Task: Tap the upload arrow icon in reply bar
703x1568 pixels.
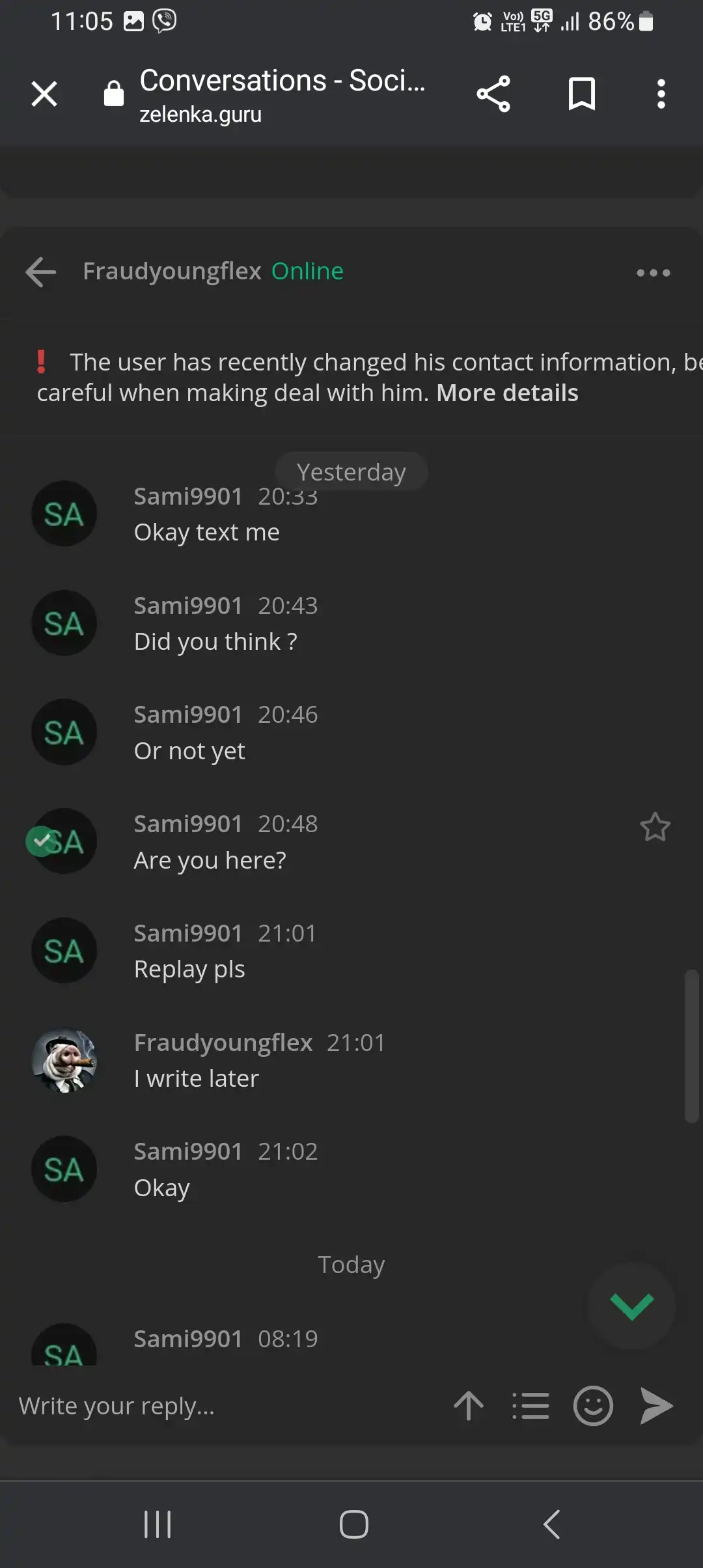Action: click(469, 1406)
